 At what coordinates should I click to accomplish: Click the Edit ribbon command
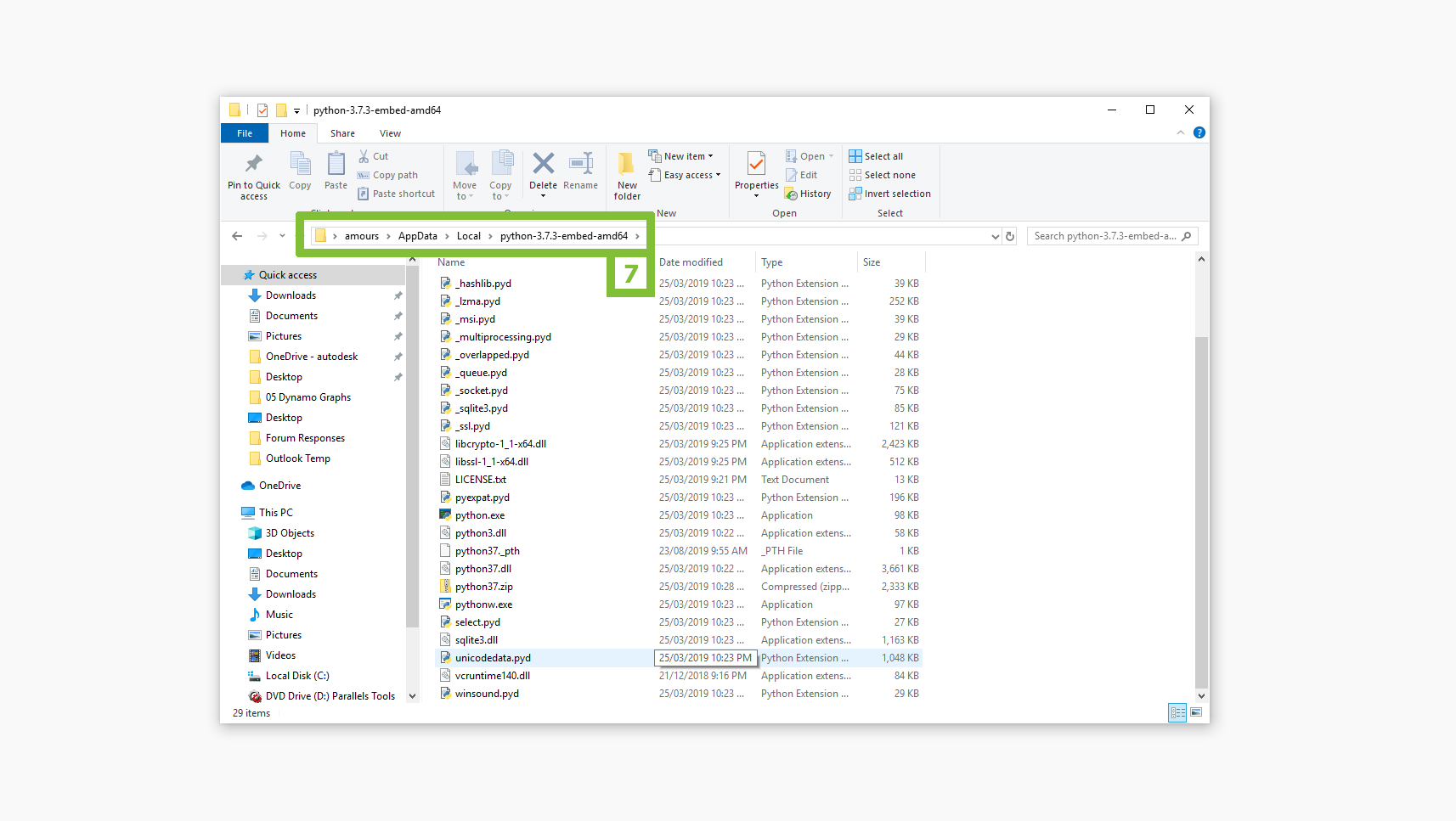point(801,175)
